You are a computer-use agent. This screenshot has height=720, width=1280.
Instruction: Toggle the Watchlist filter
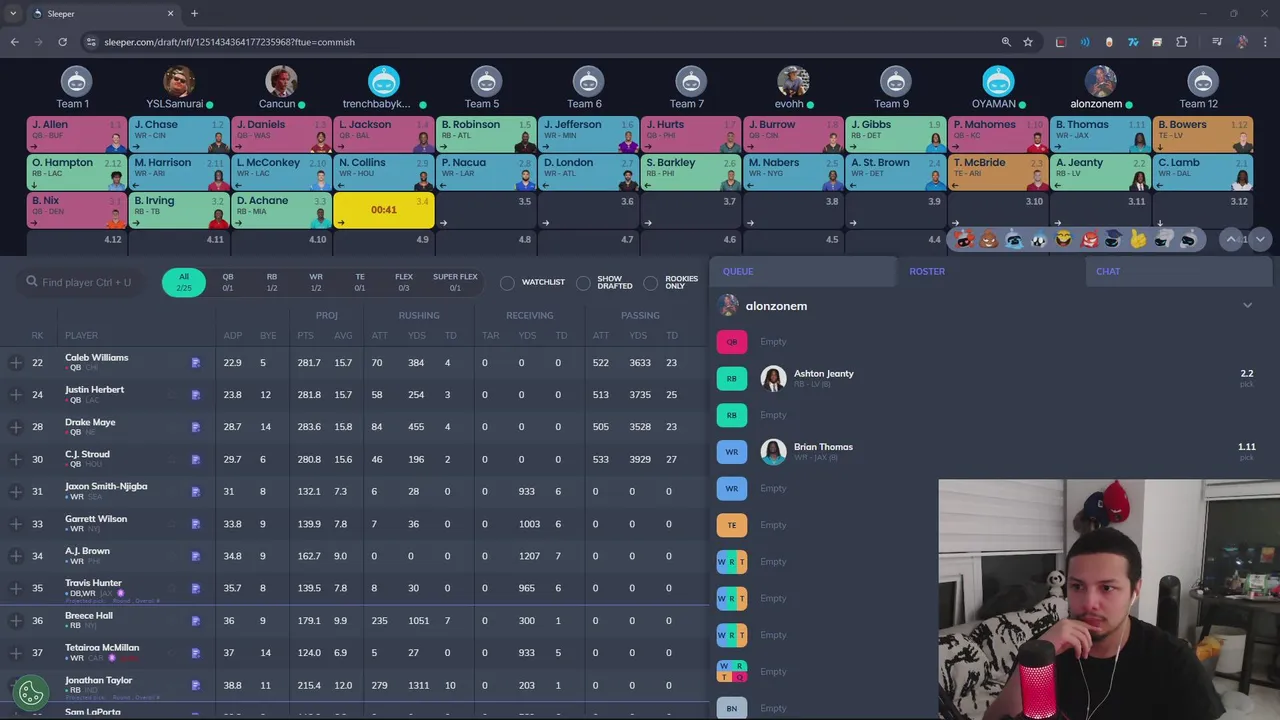pos(507,283)
